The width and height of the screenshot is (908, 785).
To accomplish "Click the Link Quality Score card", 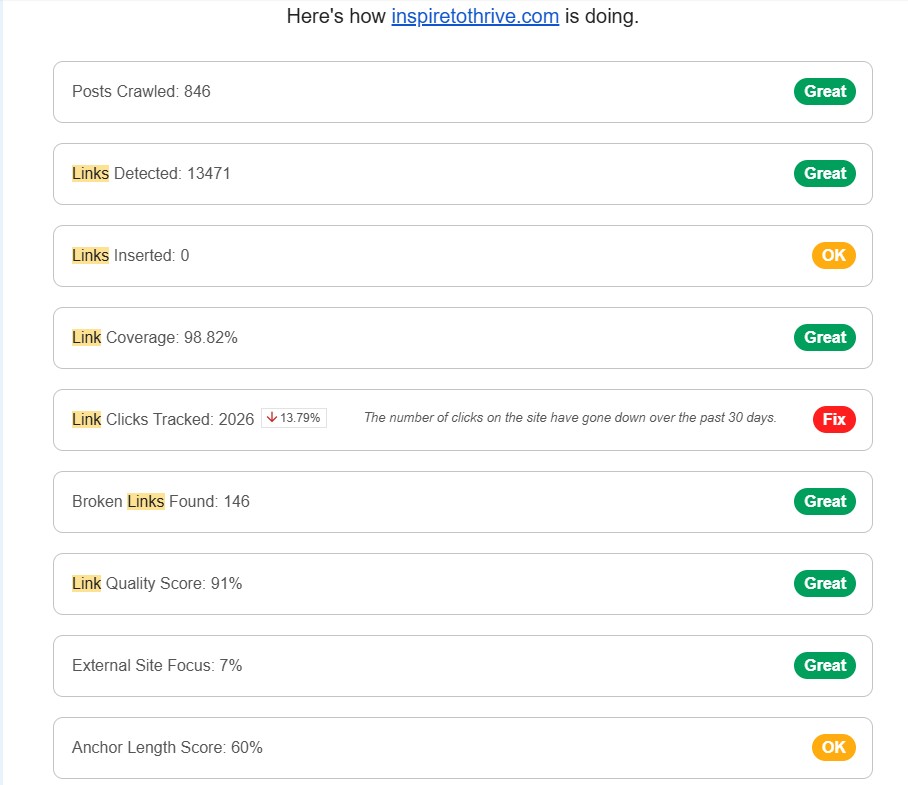I will click(x=460, y=583).
